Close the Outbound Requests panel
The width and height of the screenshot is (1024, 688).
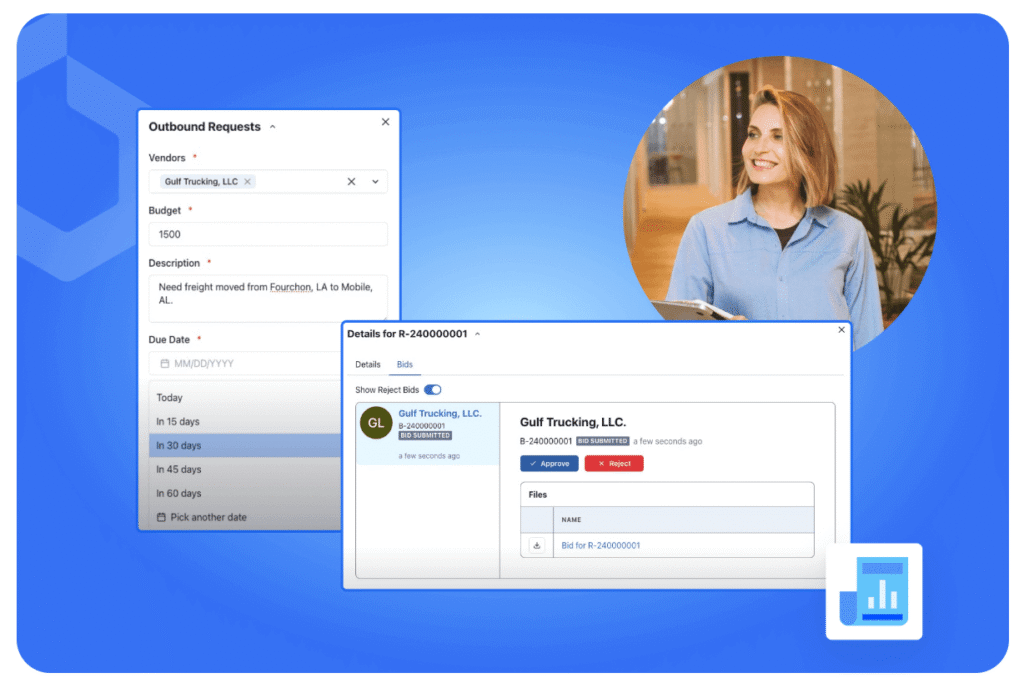385,122
